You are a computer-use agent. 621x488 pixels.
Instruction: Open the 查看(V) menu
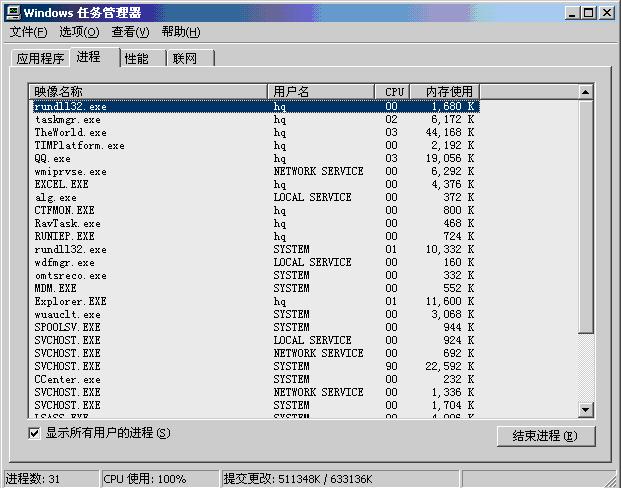[130, 32]
